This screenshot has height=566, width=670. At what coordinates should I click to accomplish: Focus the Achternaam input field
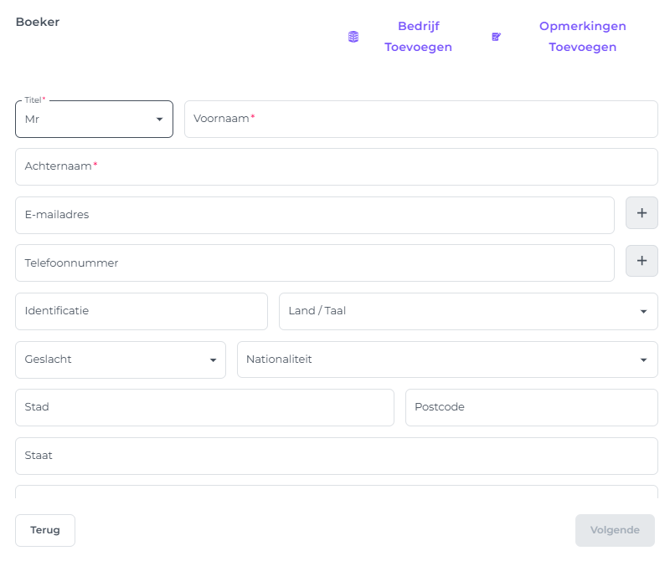pyautogui.click(x=336, y=167)
